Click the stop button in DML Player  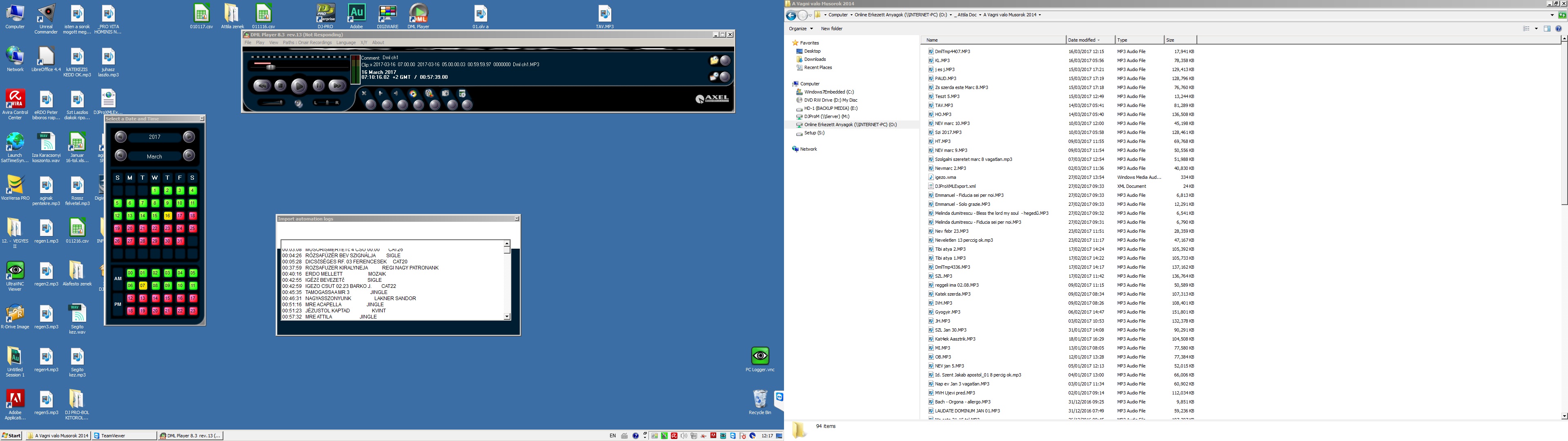pyautogui.click(x=281, y=86)
